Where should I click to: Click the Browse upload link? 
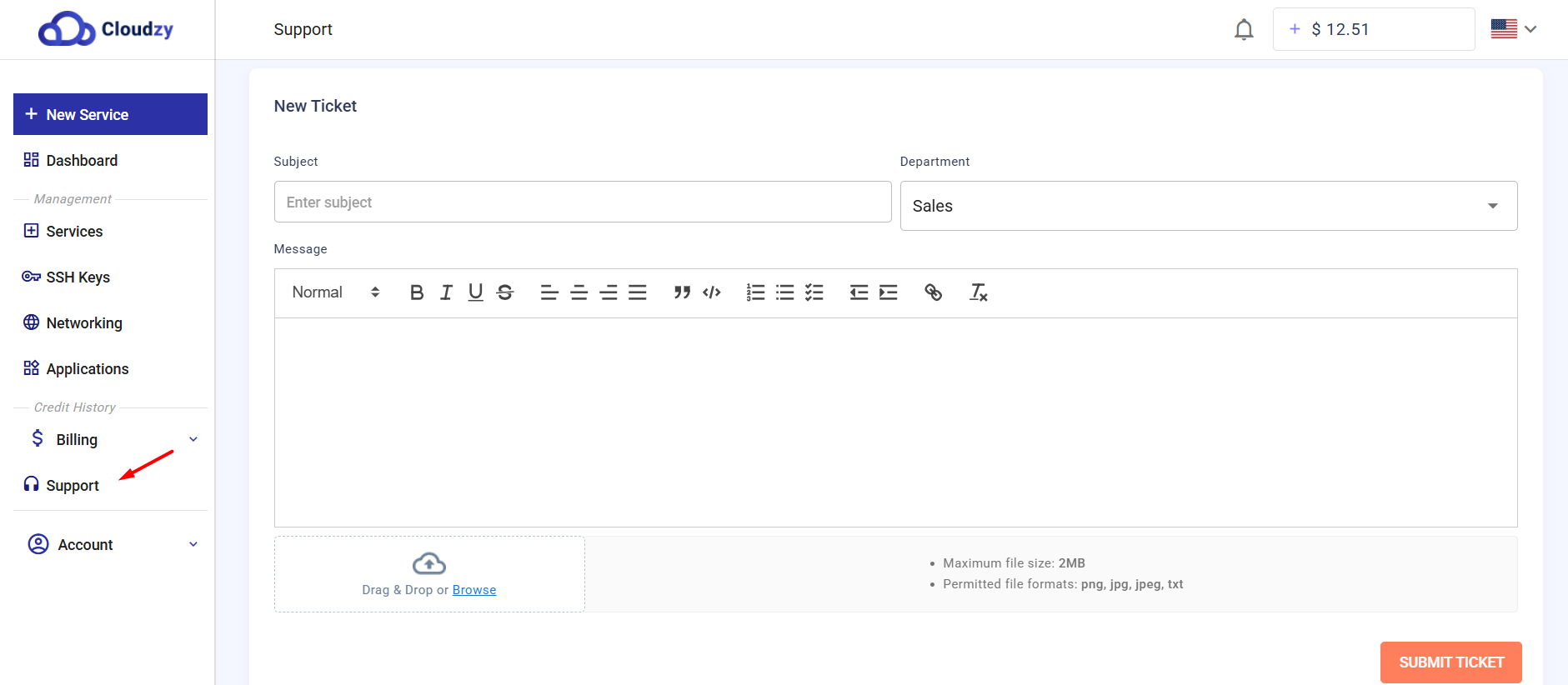(474, 590)
